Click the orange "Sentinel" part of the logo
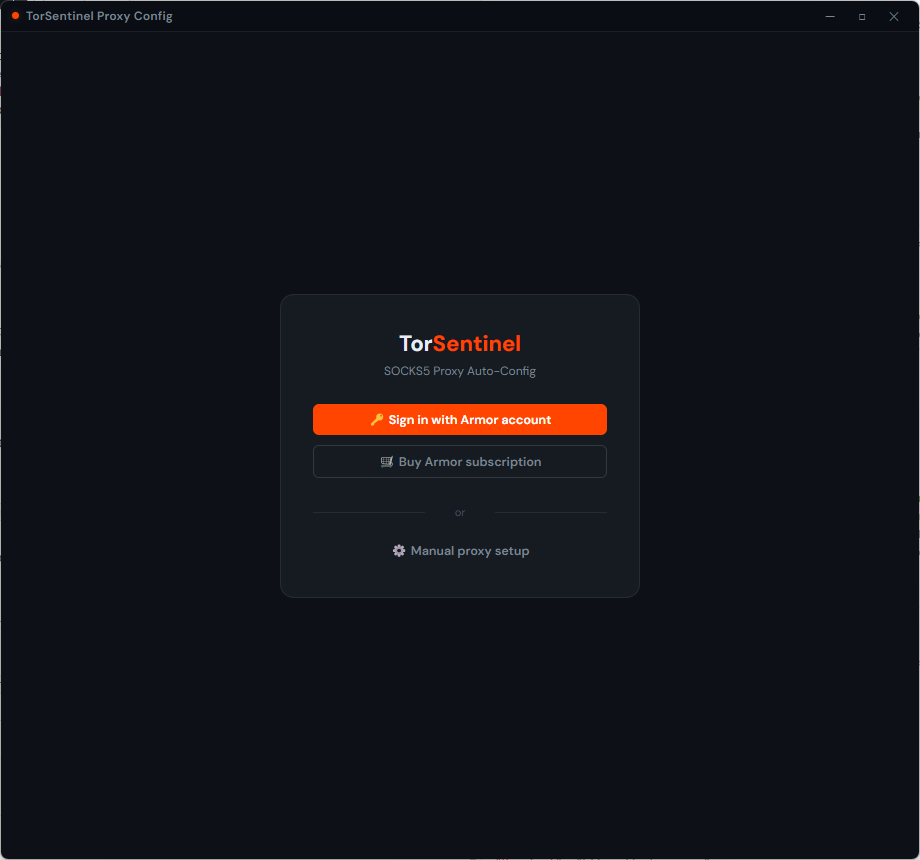 tap(478, 343)
